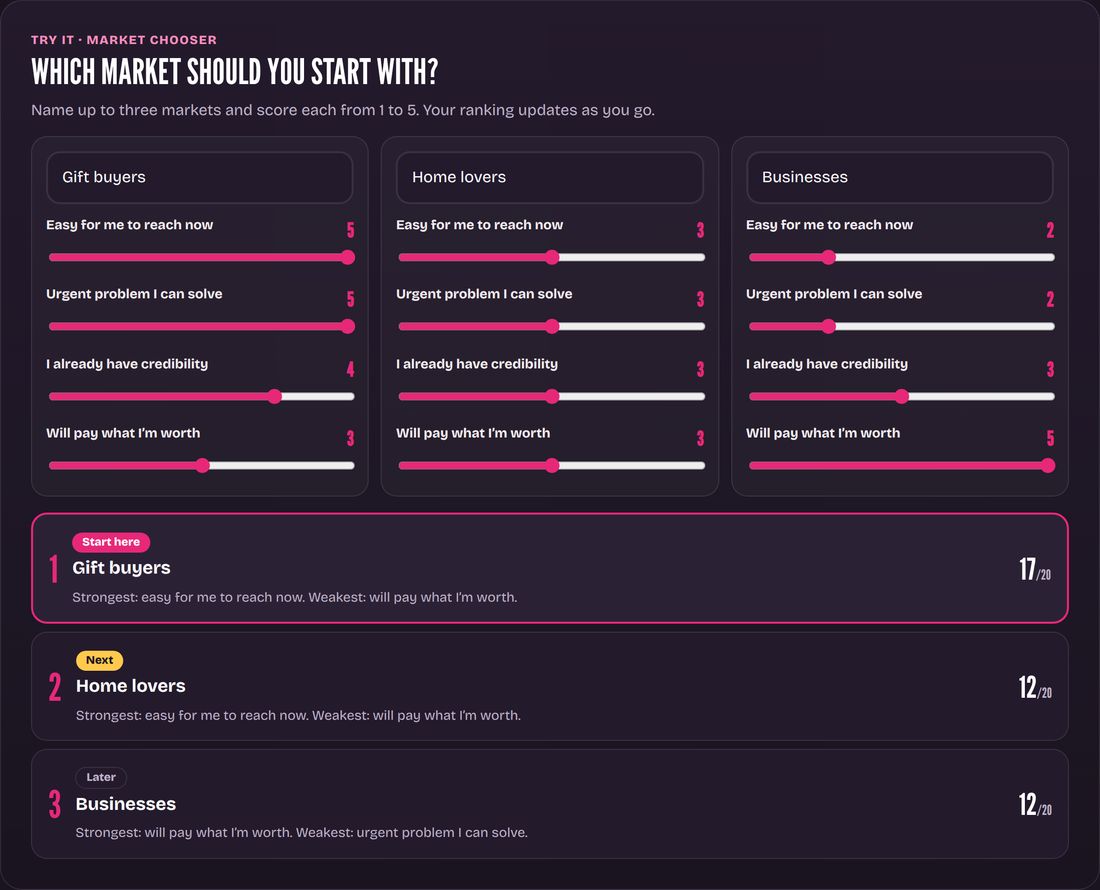Click 'Name up to three markets' instruction text
Image resolution: width=1100 pixels, height=890 pixels.
(x=343, y=111)
